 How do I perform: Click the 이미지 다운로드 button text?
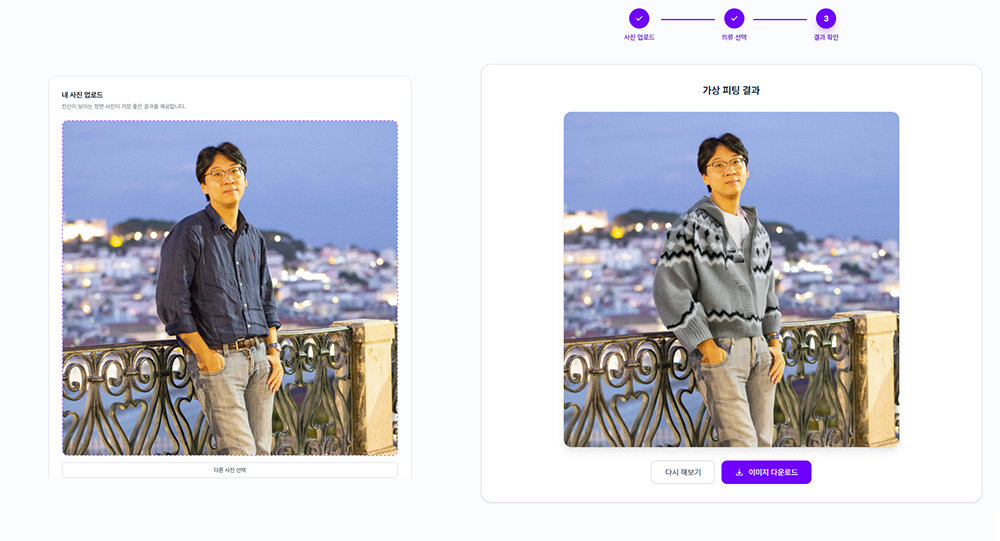pyautogui.click(x=773, y=472)
